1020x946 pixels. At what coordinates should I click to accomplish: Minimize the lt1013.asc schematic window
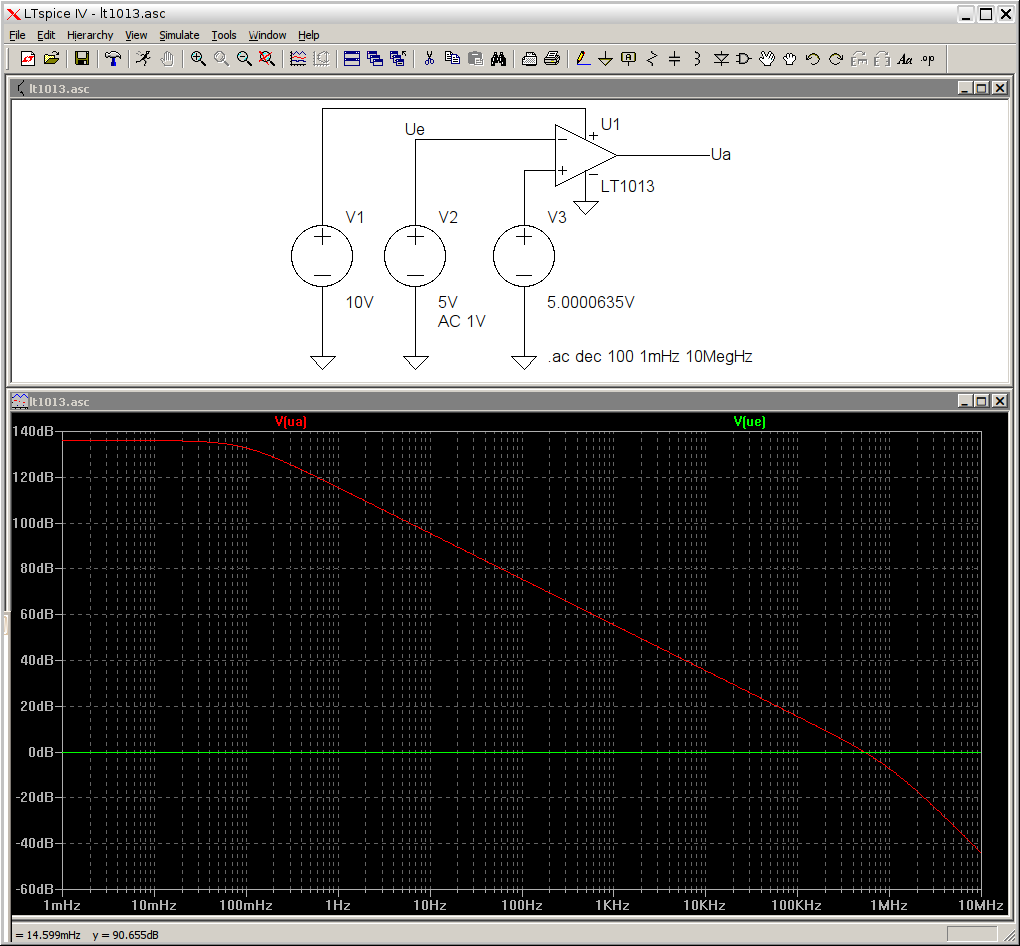click(x=965, y=88)
